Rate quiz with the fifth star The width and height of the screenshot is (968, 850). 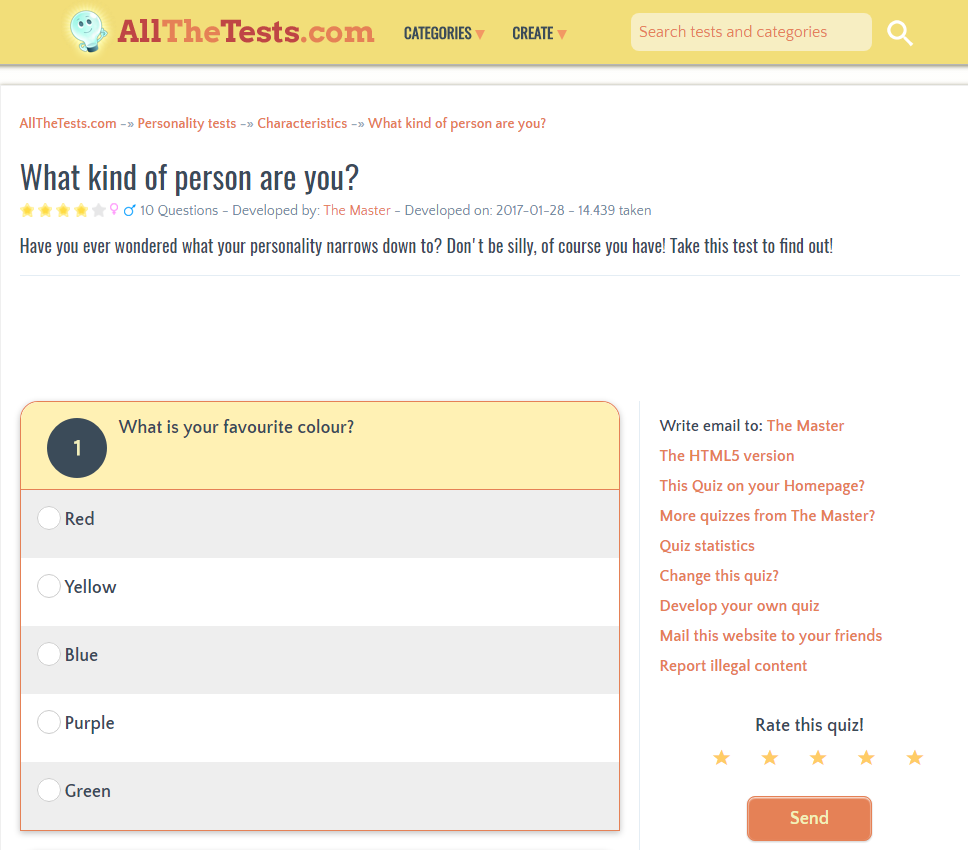[914, 758]
